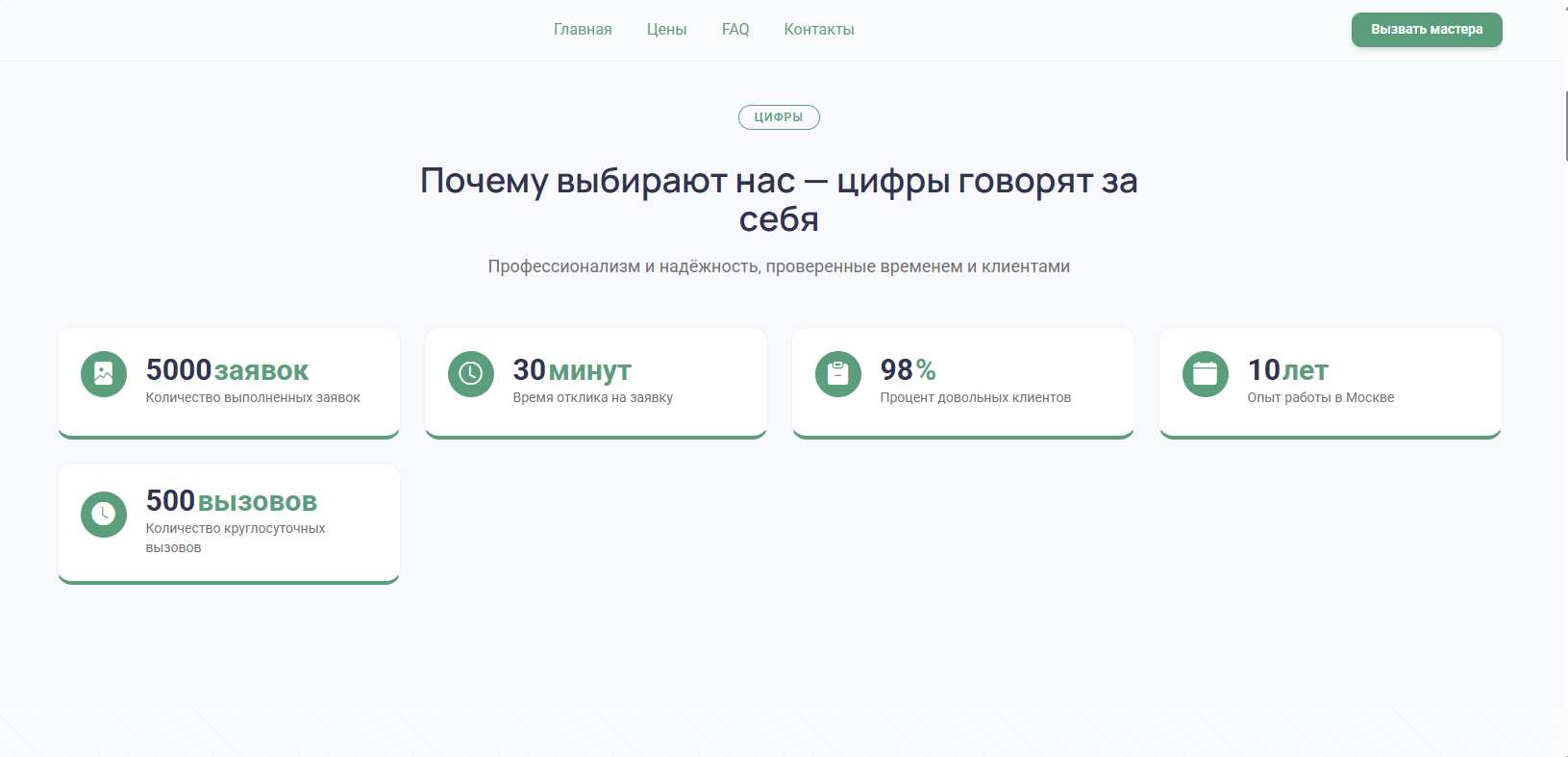
Task: Click the text Количество выполненных заявок
Action: click(x=253, y=398)
